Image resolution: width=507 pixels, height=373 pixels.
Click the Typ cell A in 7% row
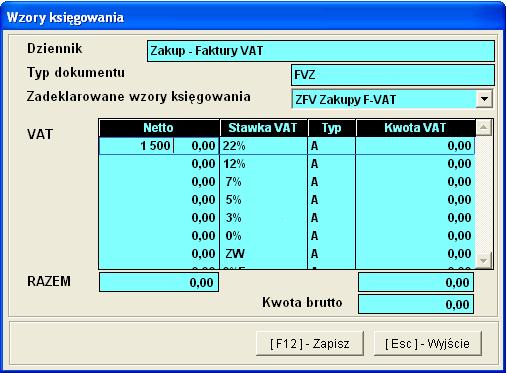tap(332, 182)
